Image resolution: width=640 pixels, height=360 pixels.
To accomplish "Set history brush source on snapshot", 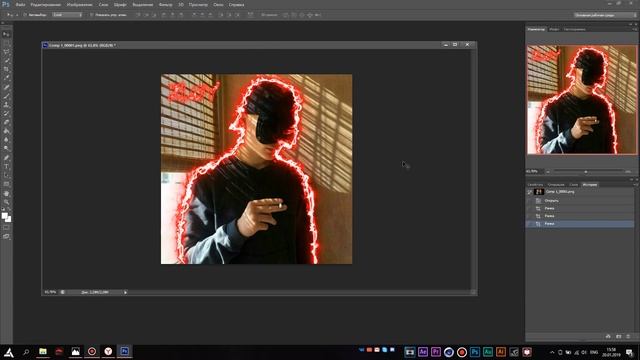I will [x=530, y=191].
